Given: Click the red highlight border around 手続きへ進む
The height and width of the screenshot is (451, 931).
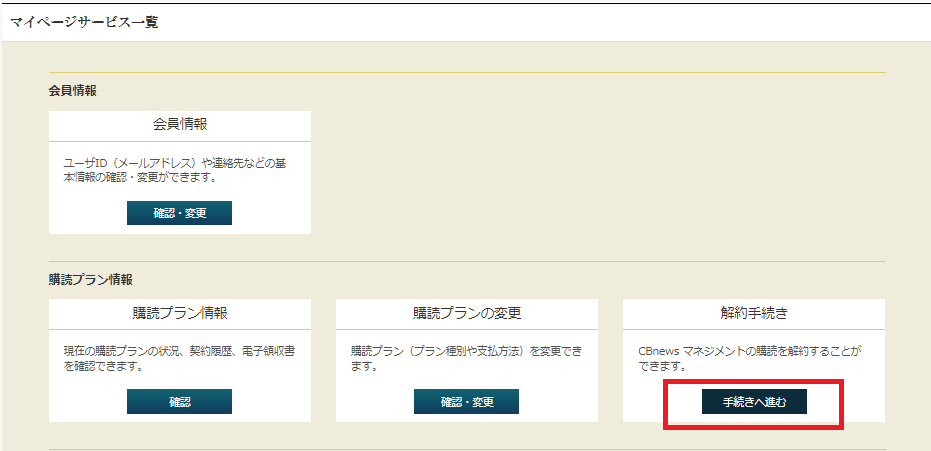Looking at the screenshot, I should pyautogui.click(x=753, y=380).
